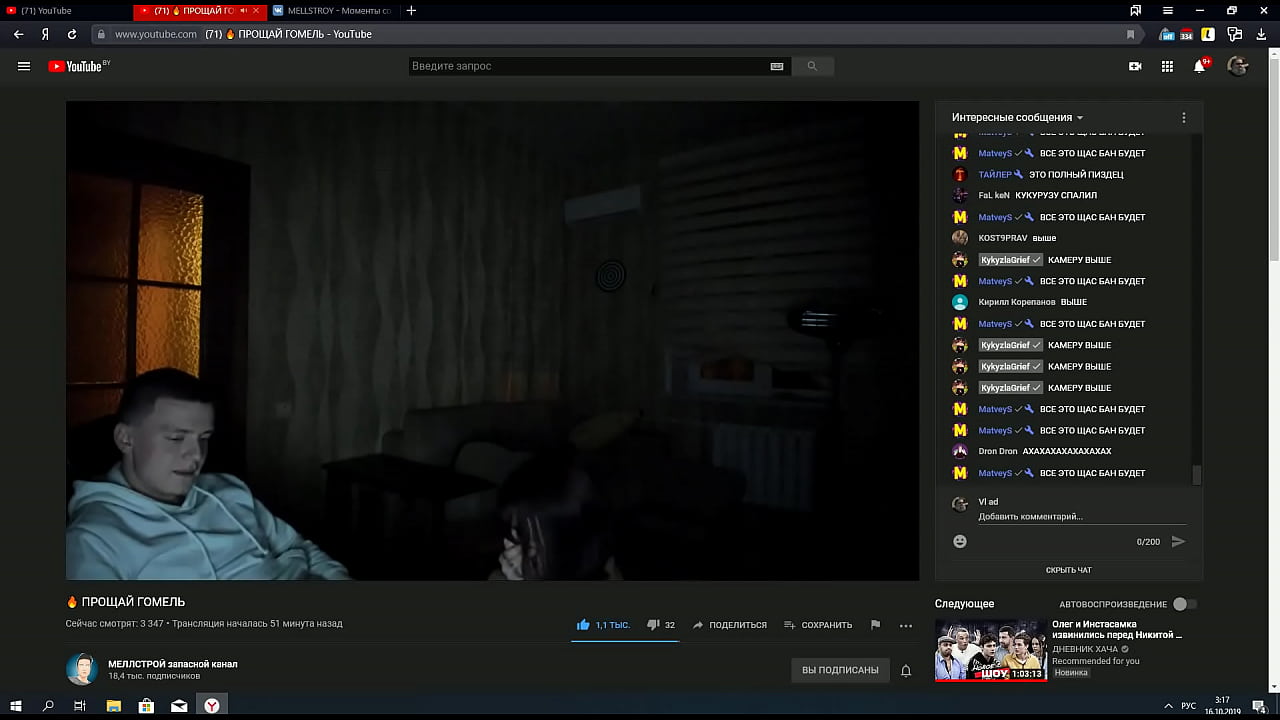Open the chat three-dot options menu
1280x720 pixels.
point(1184,117)
